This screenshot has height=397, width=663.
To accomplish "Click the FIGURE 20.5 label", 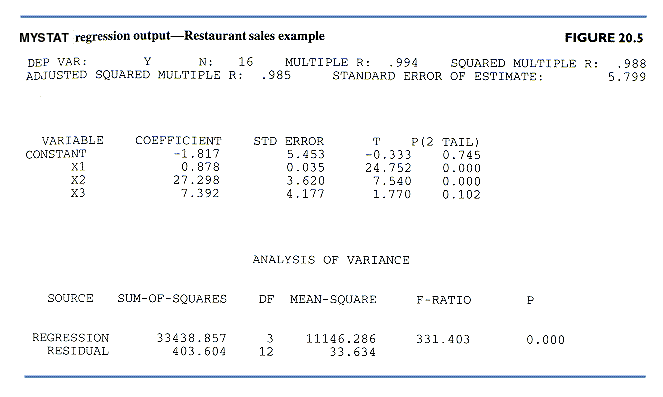I will point(604,38).
